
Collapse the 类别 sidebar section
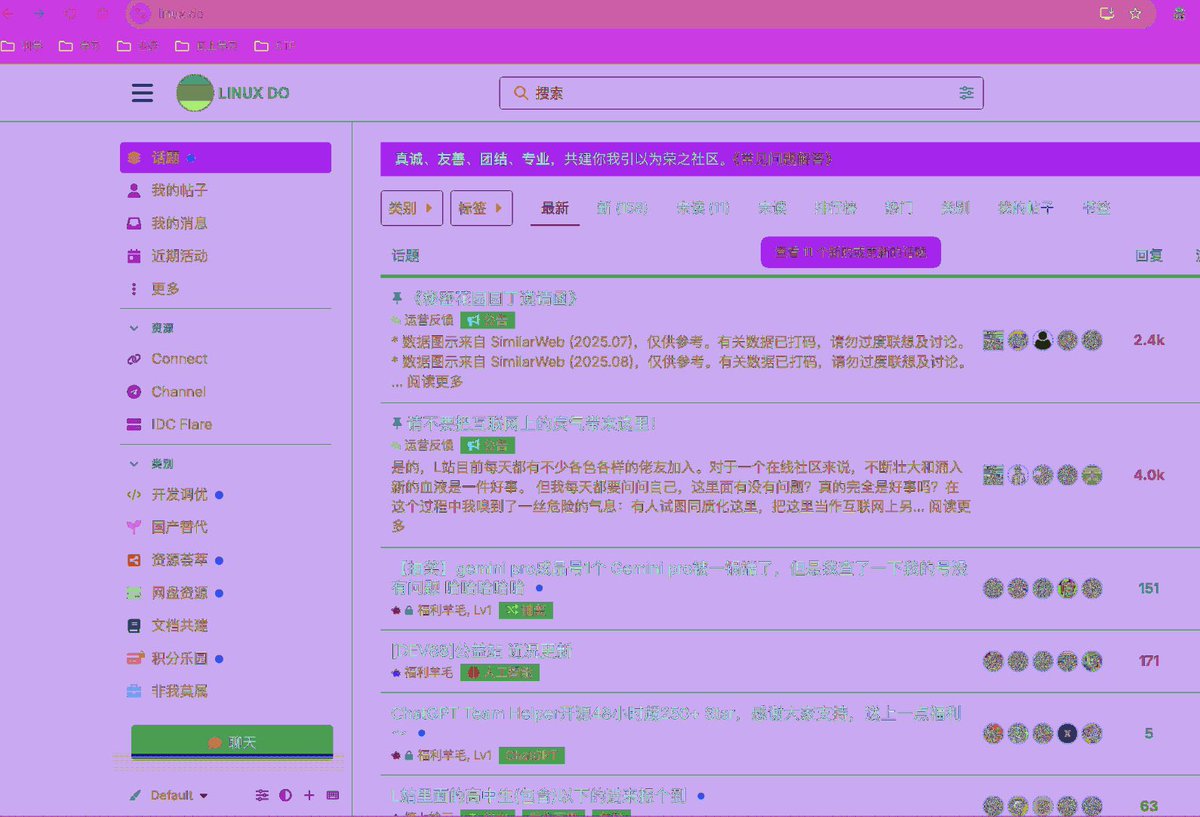[153, 464]
